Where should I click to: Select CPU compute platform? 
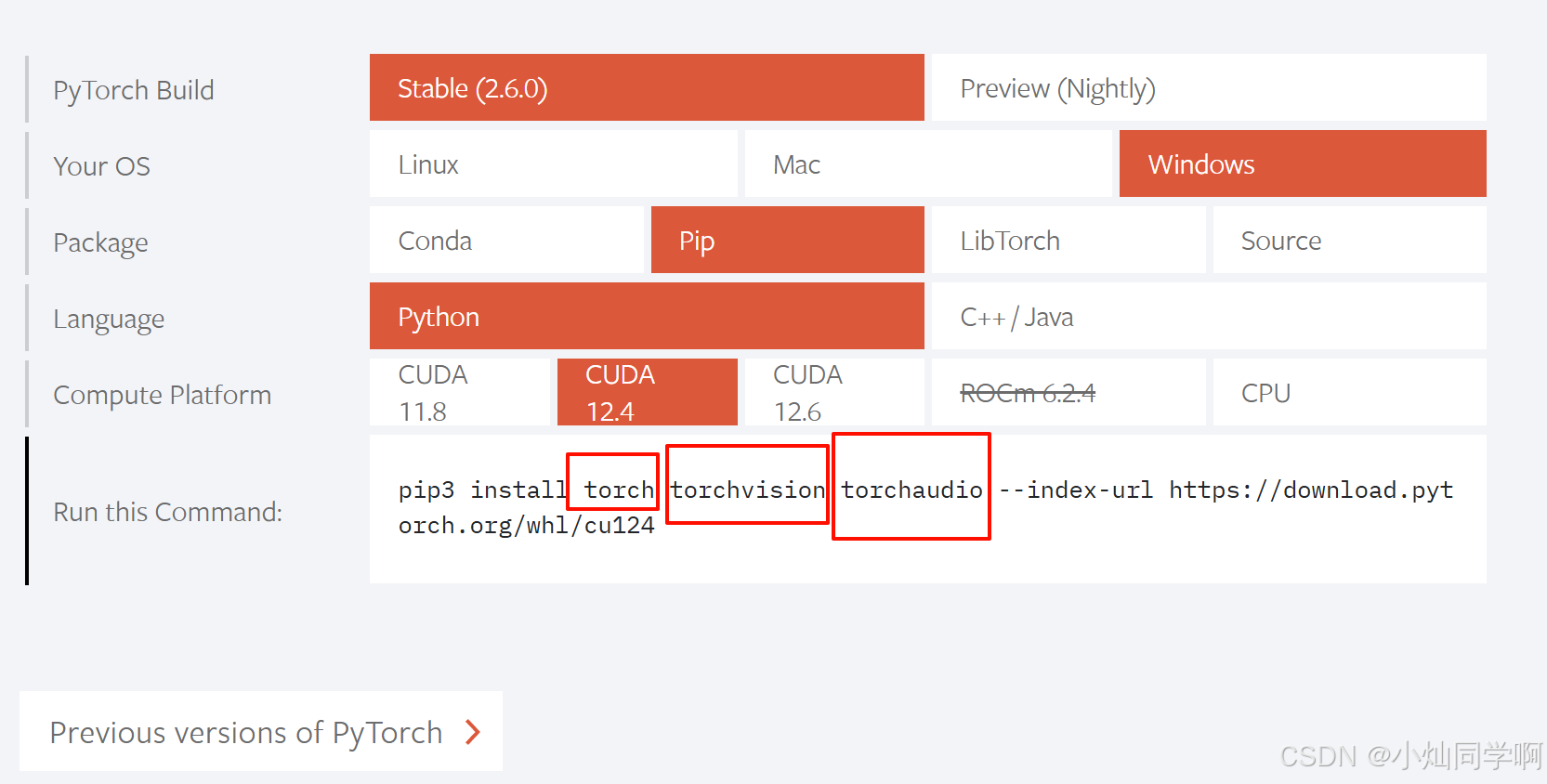tap(1350, 392)
